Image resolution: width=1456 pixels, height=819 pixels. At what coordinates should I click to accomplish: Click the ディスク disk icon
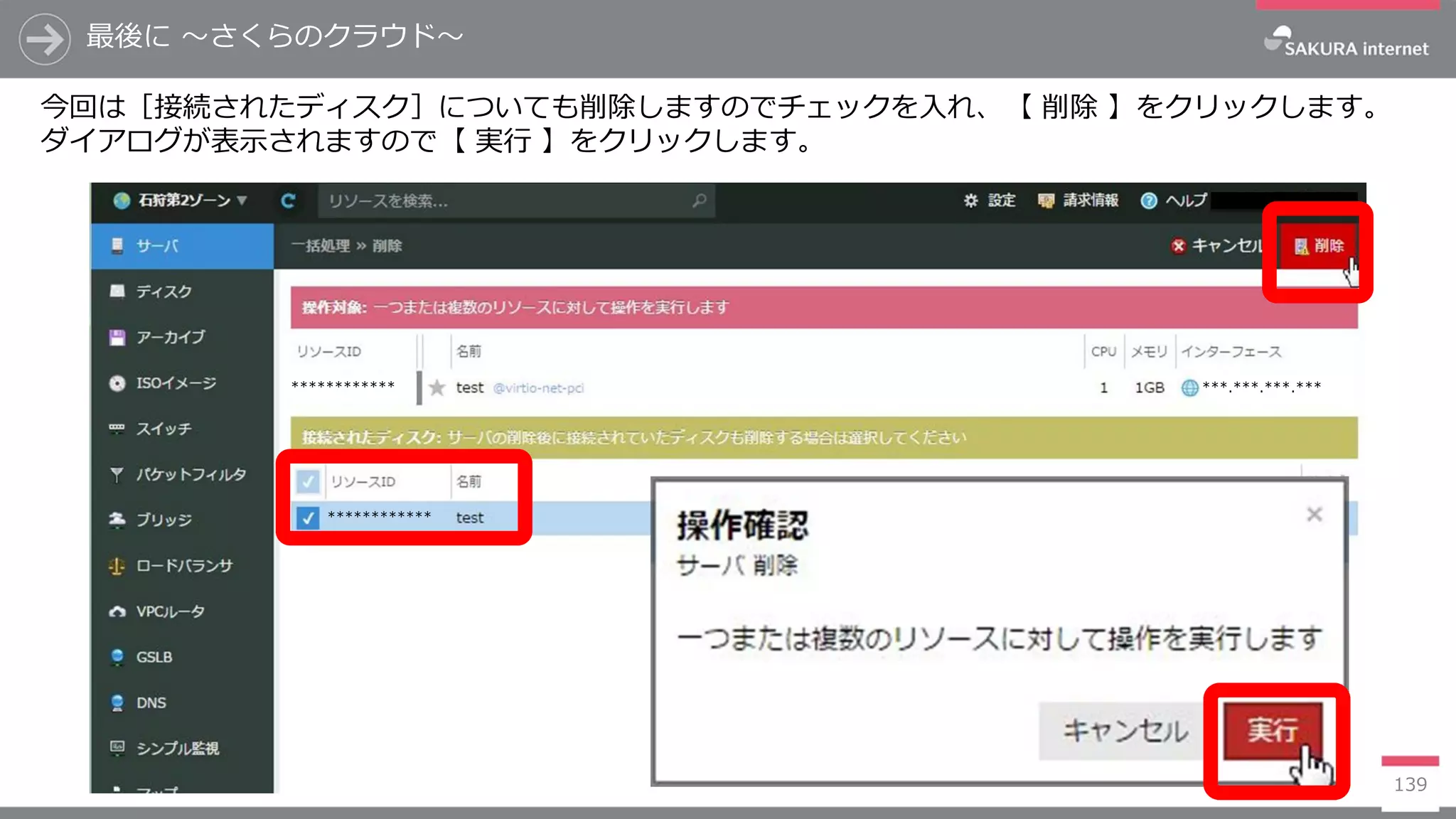117,291
